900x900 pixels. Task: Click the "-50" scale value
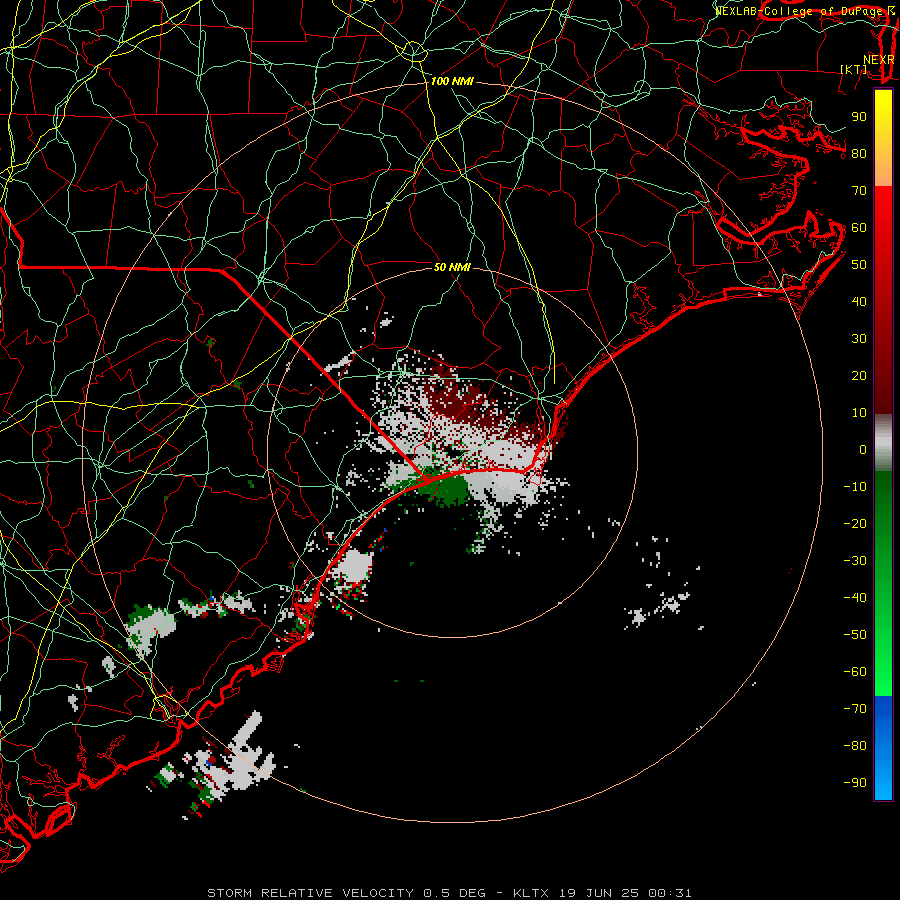855,635
